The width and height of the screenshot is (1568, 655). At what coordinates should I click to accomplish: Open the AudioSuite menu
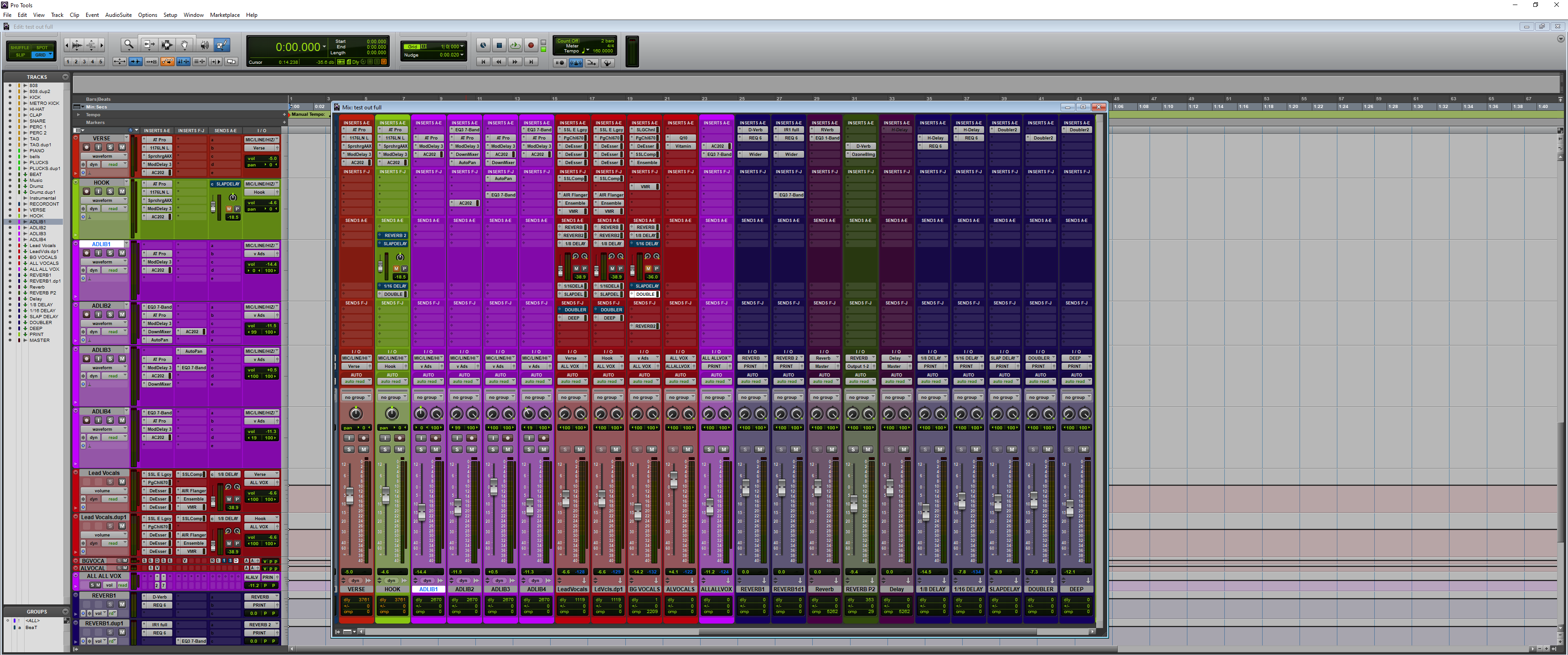pyautogui.click(x=118, y=15)
